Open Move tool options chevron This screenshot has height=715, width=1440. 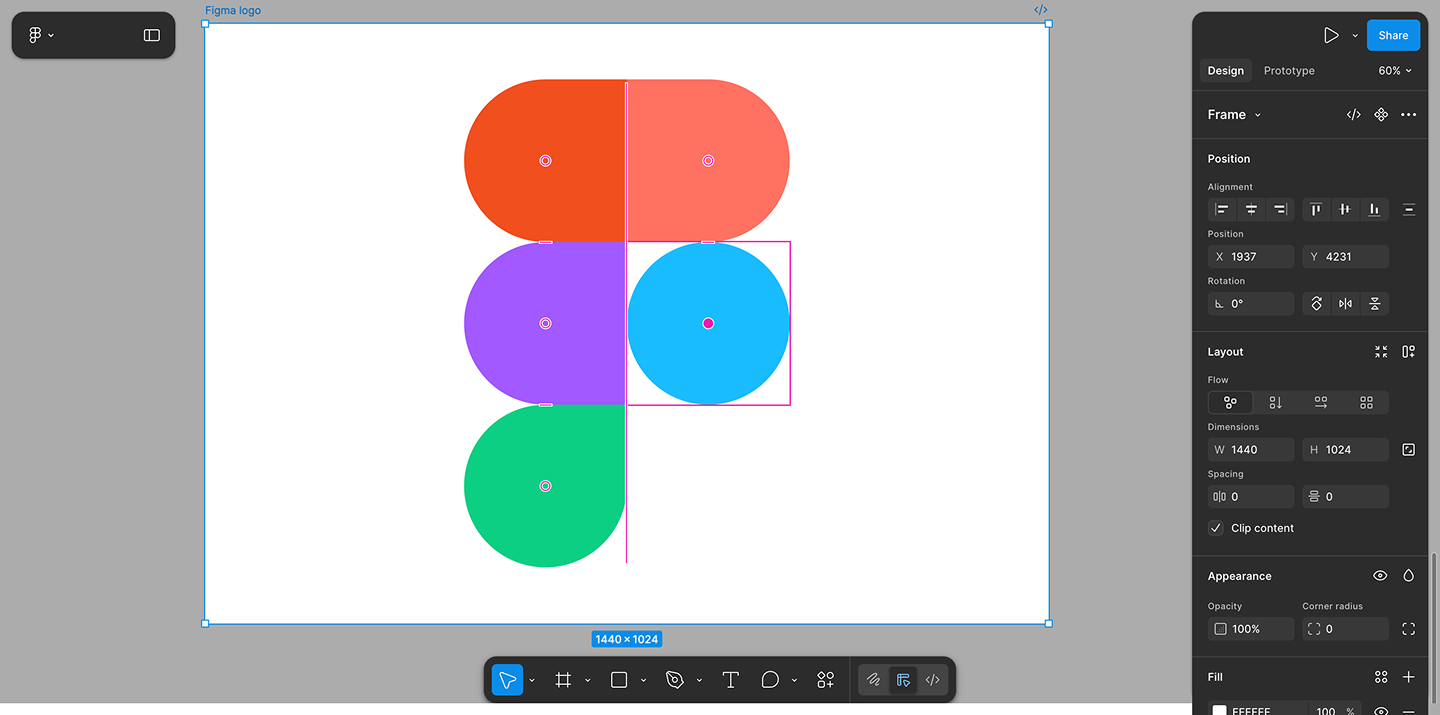tap(532, 680)
